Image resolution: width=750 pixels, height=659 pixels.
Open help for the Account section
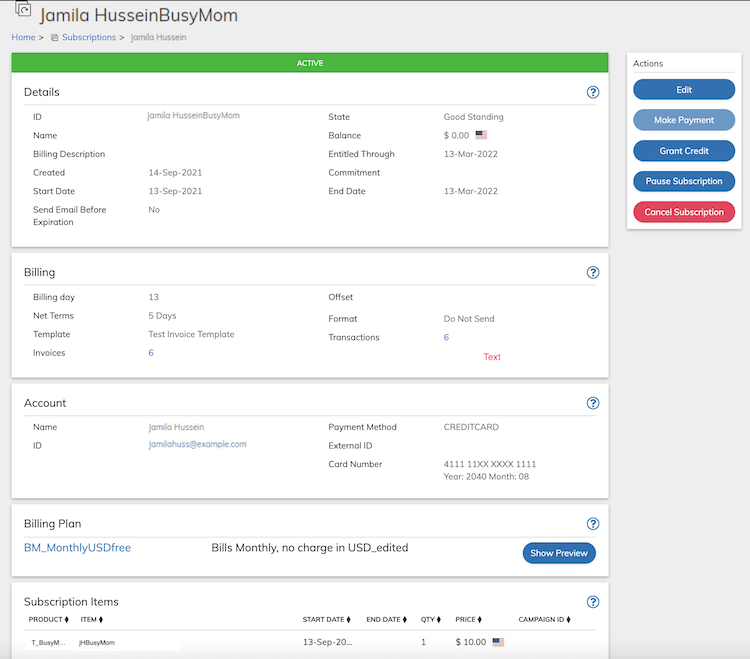click(x=593, y=403)
